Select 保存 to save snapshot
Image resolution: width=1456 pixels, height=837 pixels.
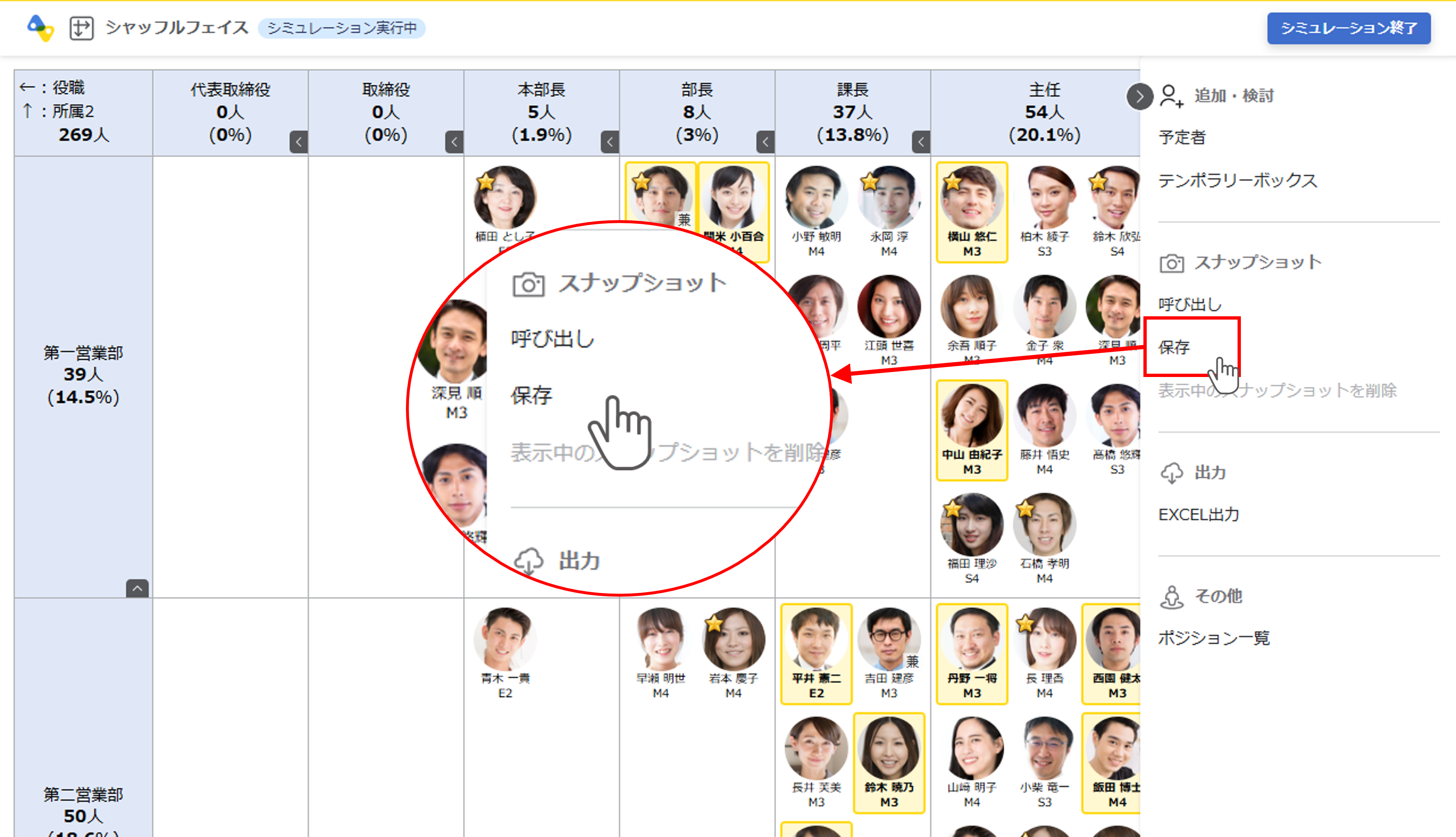point(1174,347)
